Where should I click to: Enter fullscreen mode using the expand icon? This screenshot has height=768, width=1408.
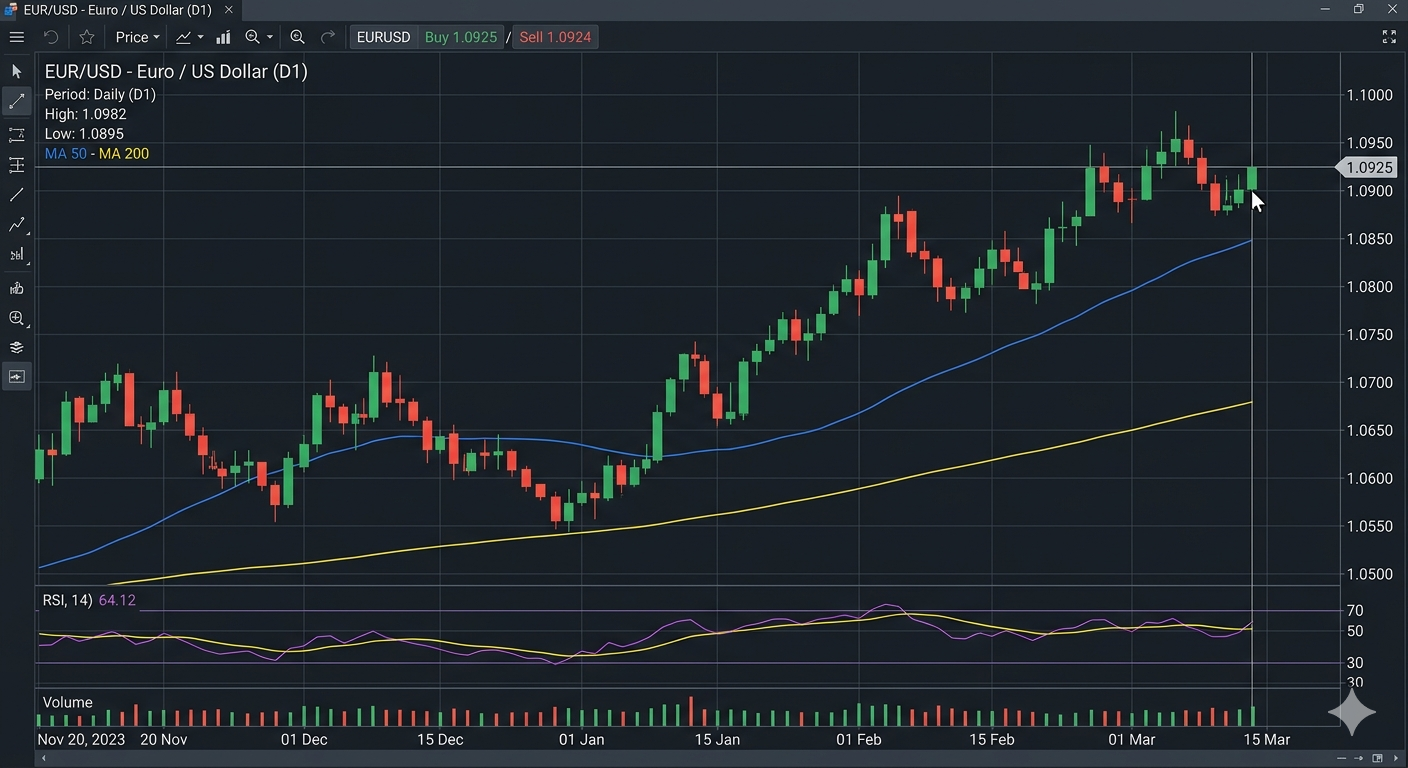click(x=1389, y=37)
